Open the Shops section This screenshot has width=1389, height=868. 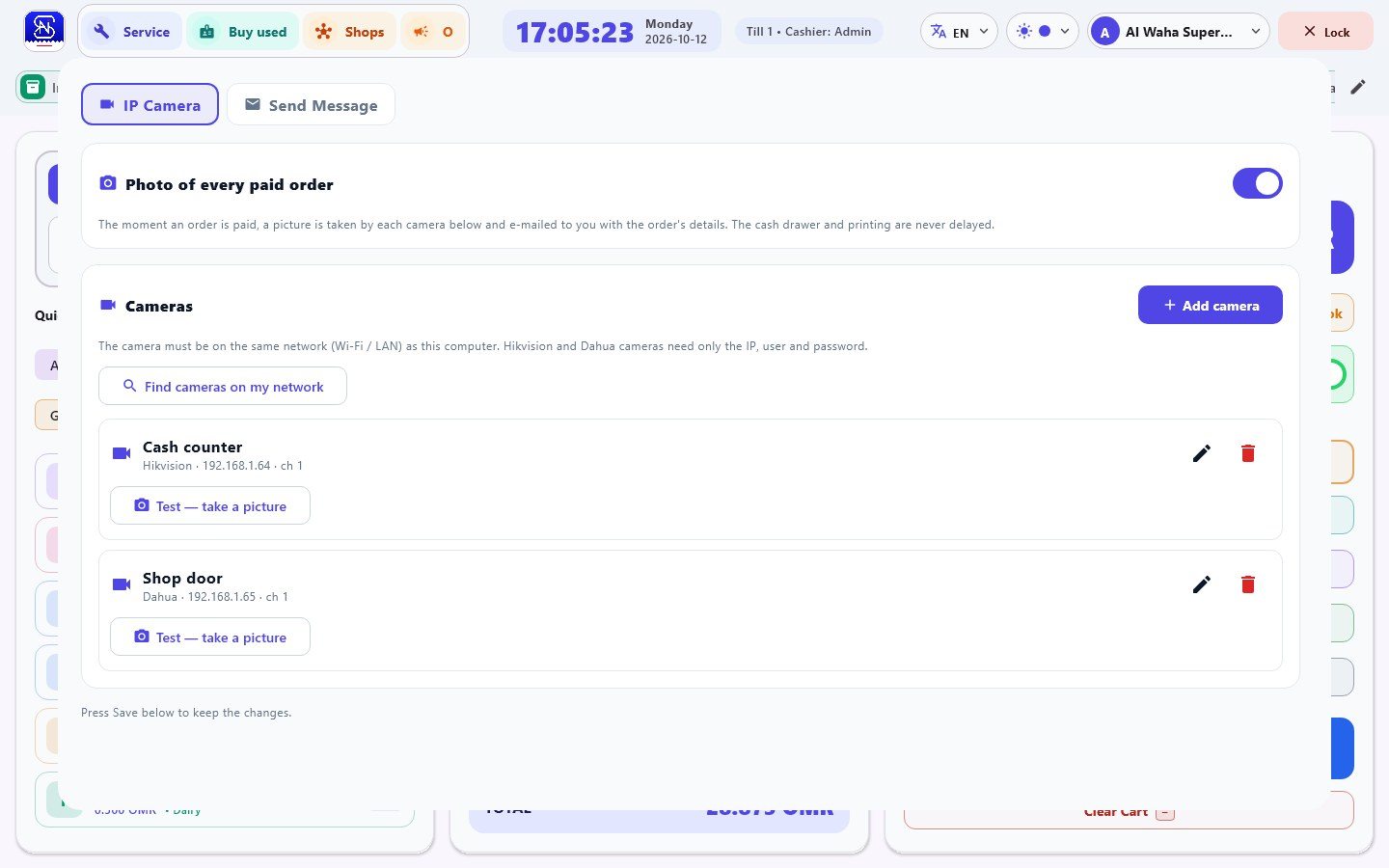click(349, 32)
